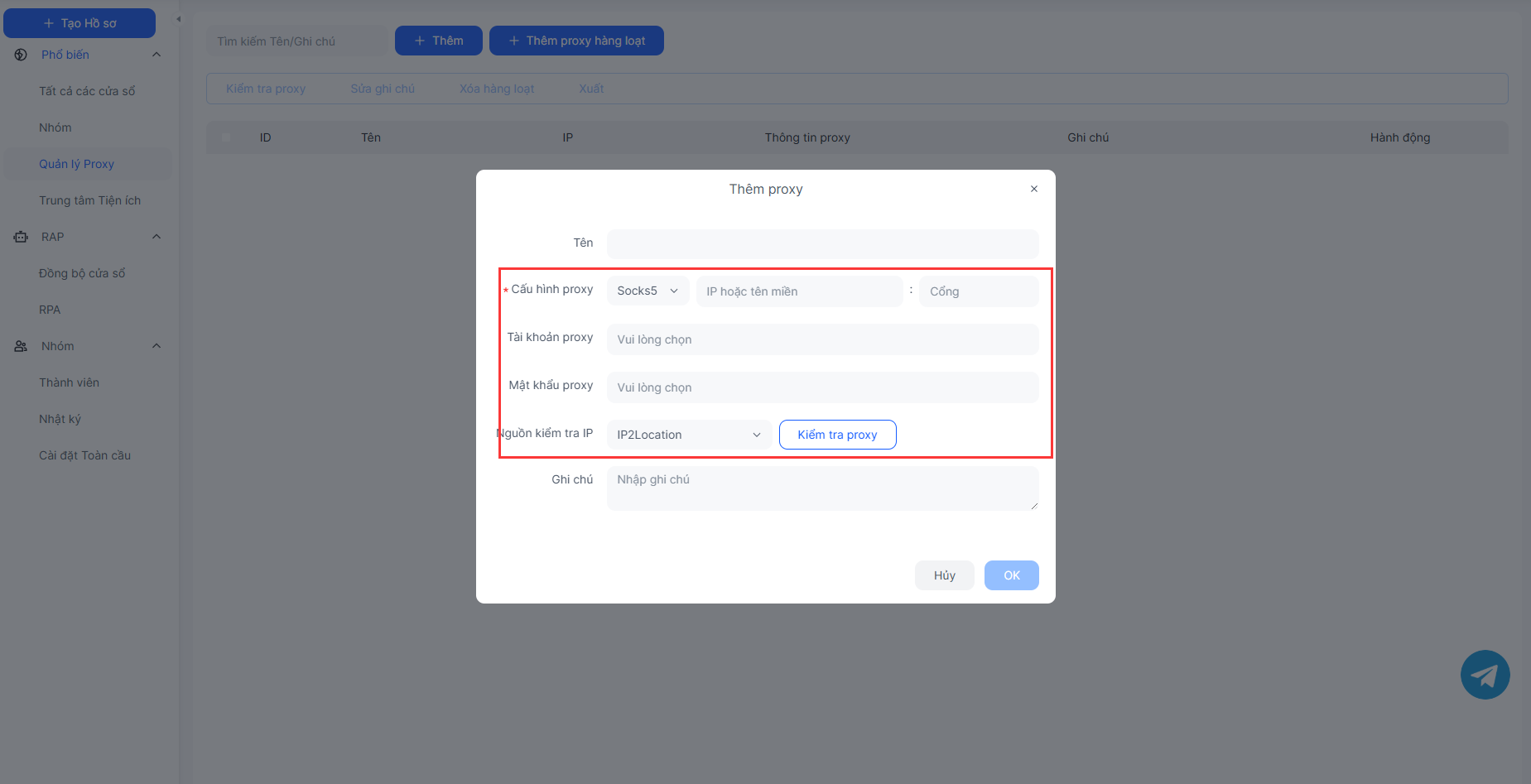
Task: Click the Kiểm tra proxy dialog button
Action: [837, 435]
